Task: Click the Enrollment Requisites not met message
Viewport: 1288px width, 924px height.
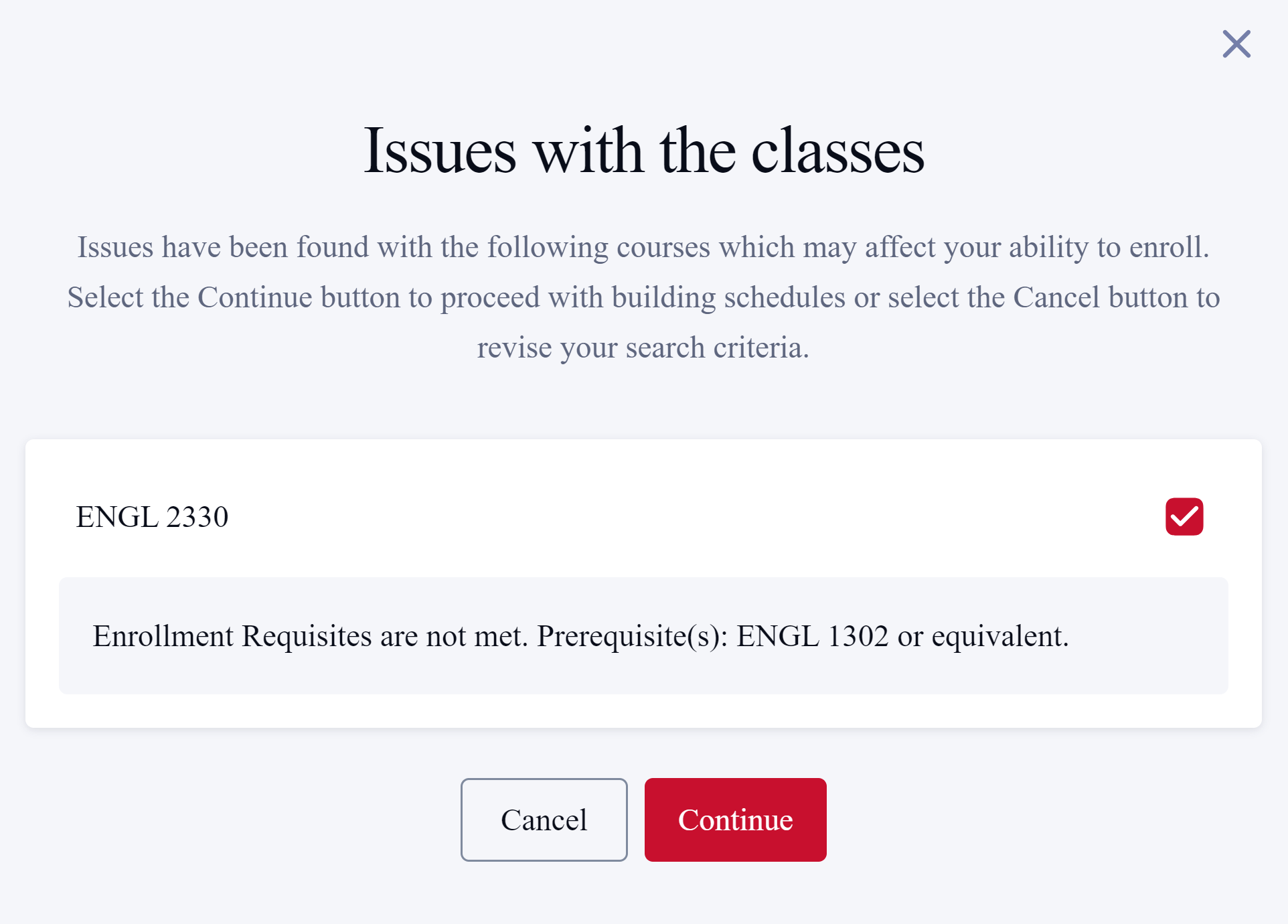Action: point(580,635)
